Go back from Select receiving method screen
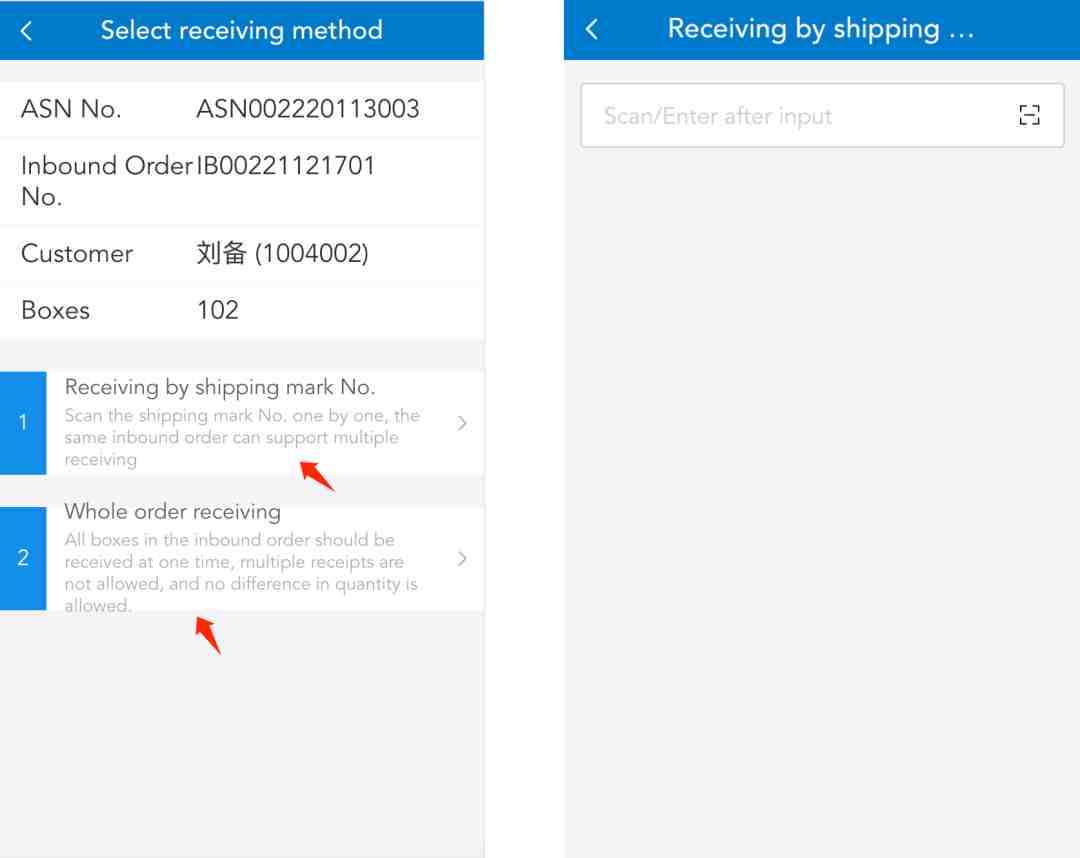Viewport: 1080px width, 858px height. pos(26,30)
